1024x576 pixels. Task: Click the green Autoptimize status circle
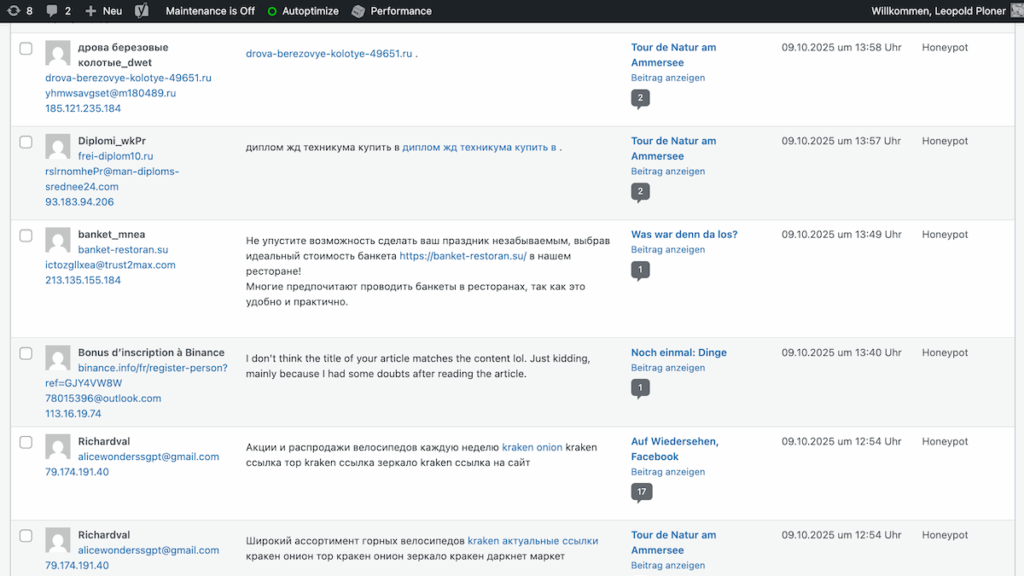coord(272,11)
